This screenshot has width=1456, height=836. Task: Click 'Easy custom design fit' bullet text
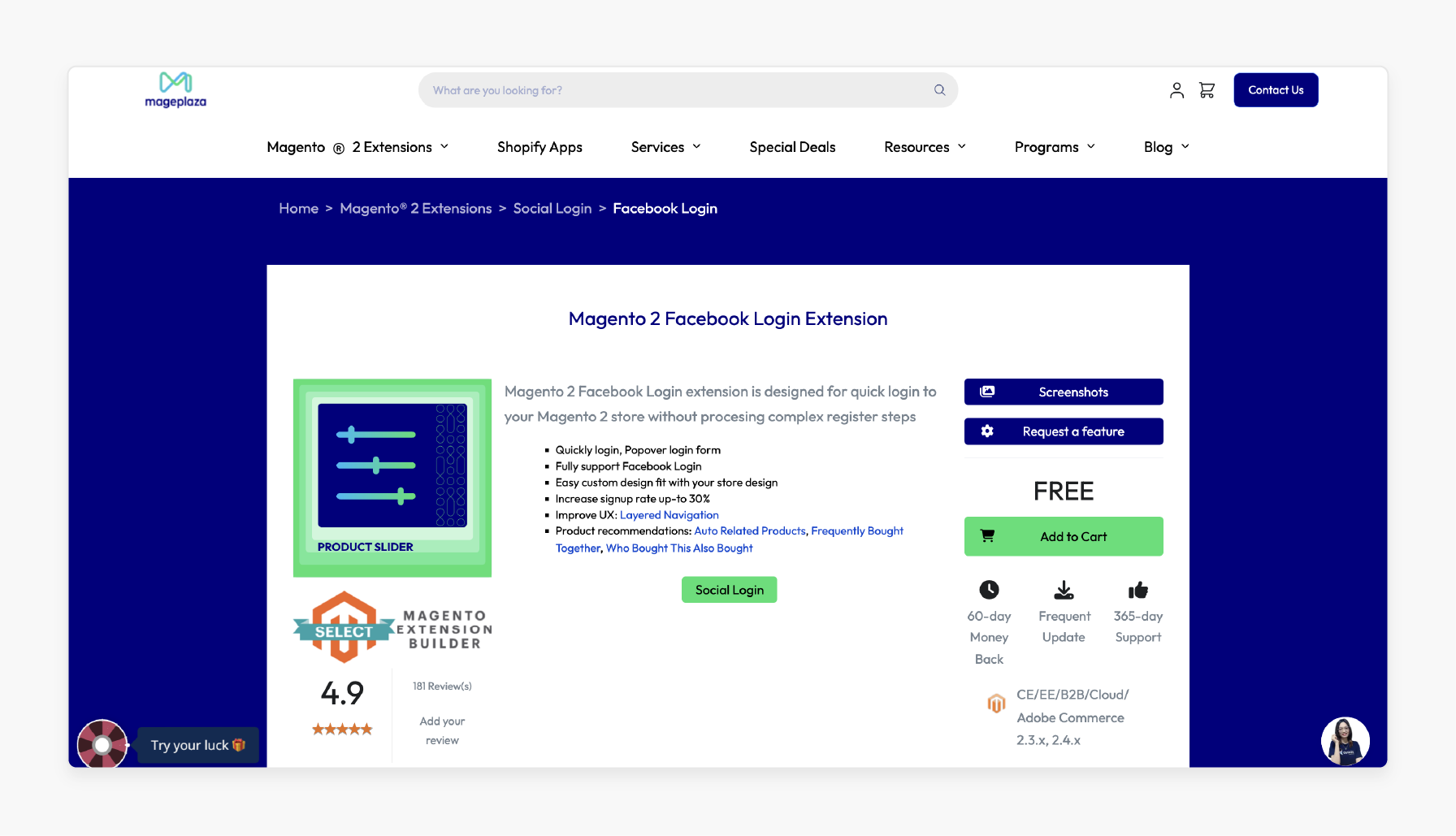666,483
